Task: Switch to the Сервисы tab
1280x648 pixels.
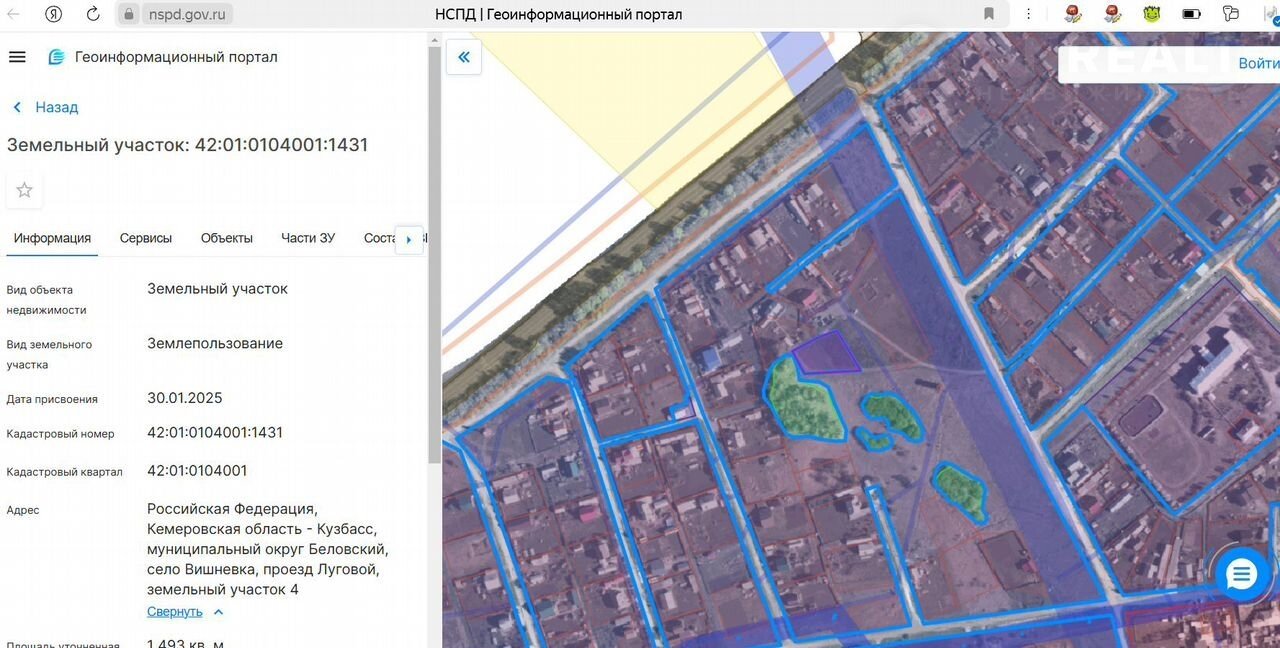Action: tap(146, 238)
